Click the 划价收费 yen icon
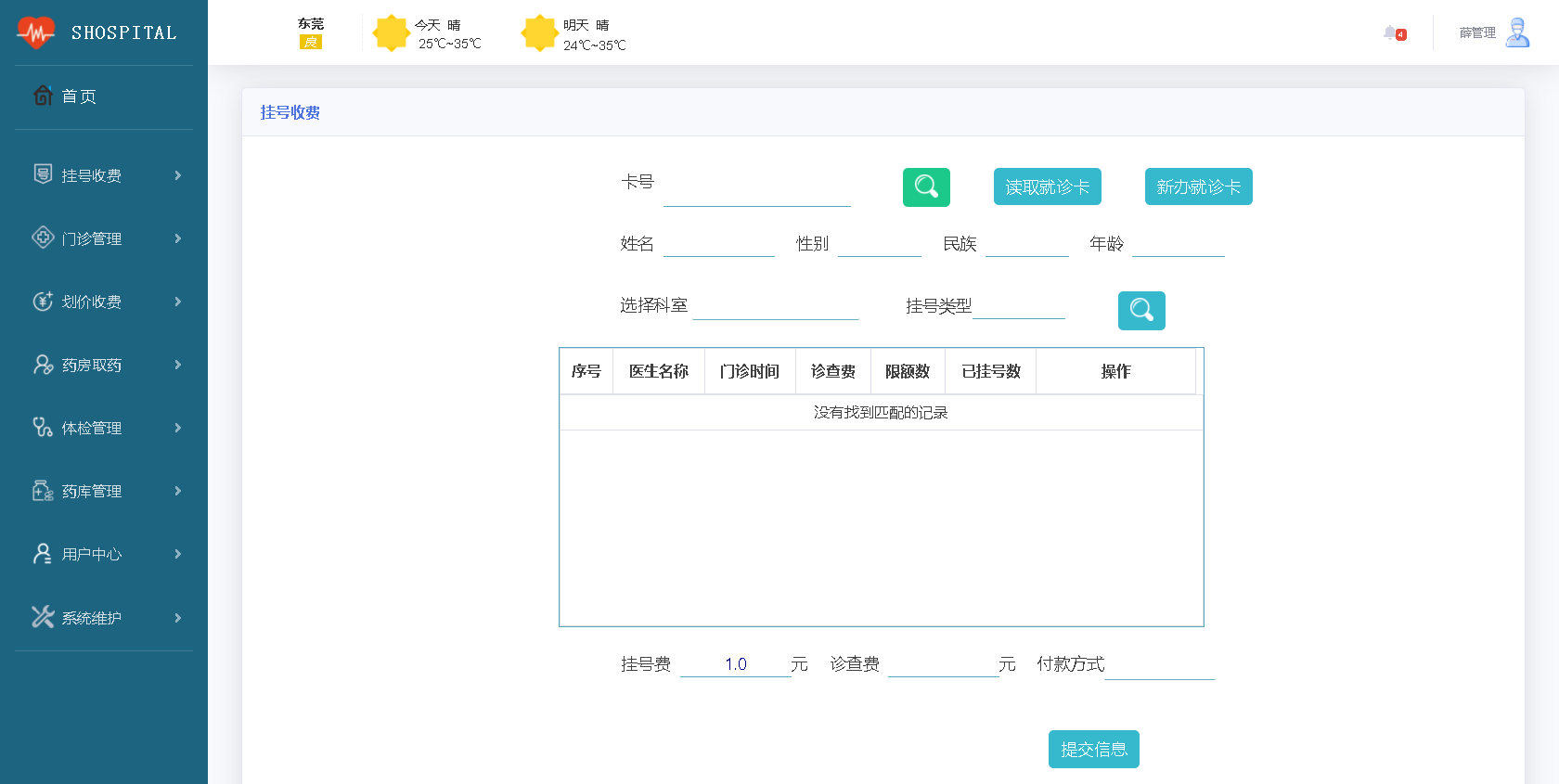This screenshot has width=1559, height=784. coord(43,301)
